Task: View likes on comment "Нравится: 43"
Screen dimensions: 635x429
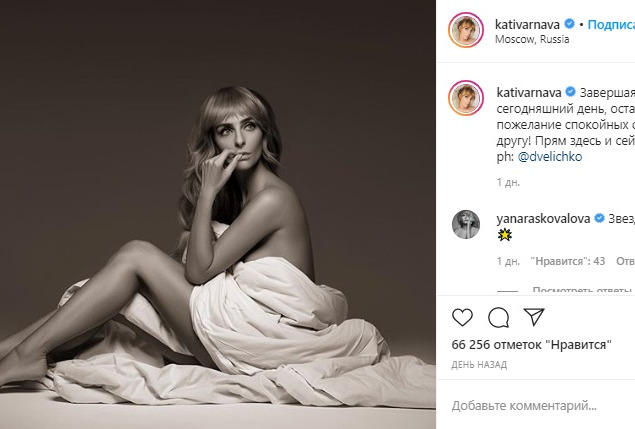Action: click(x=569, y=262)
